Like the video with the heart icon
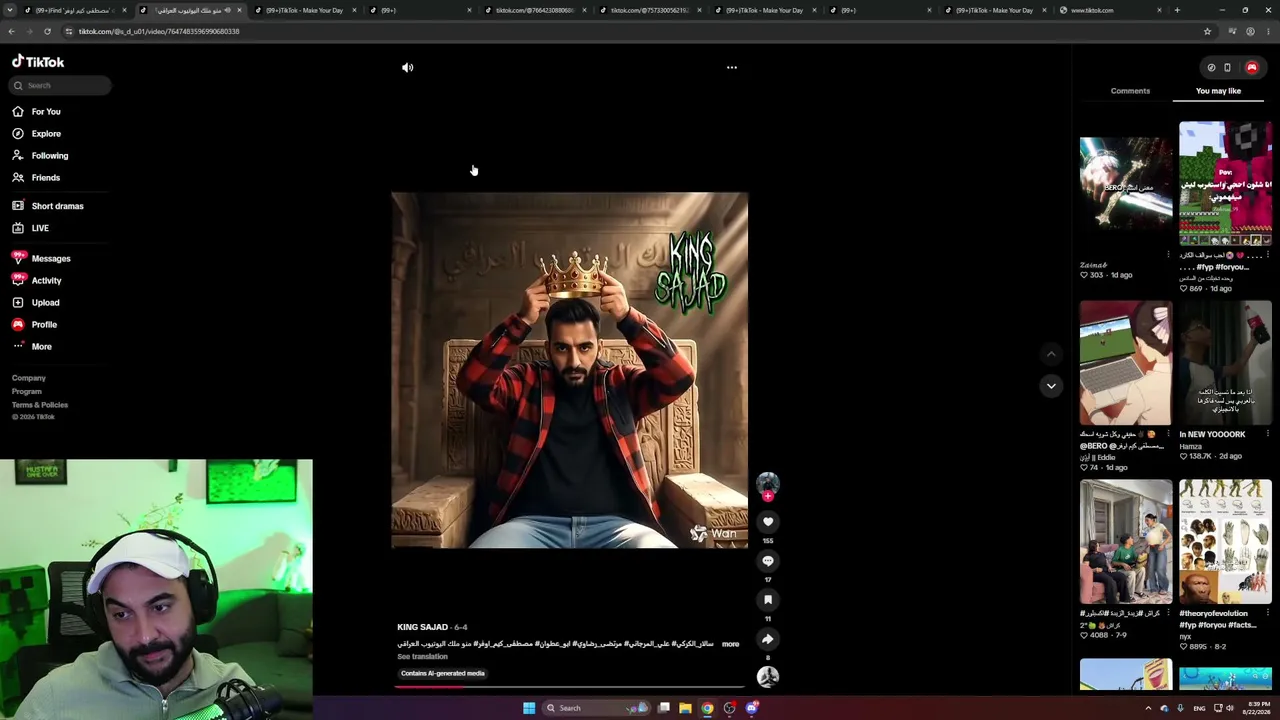Screen dimensions: 1280x720 pyautogui.click(x=768, y=521)
